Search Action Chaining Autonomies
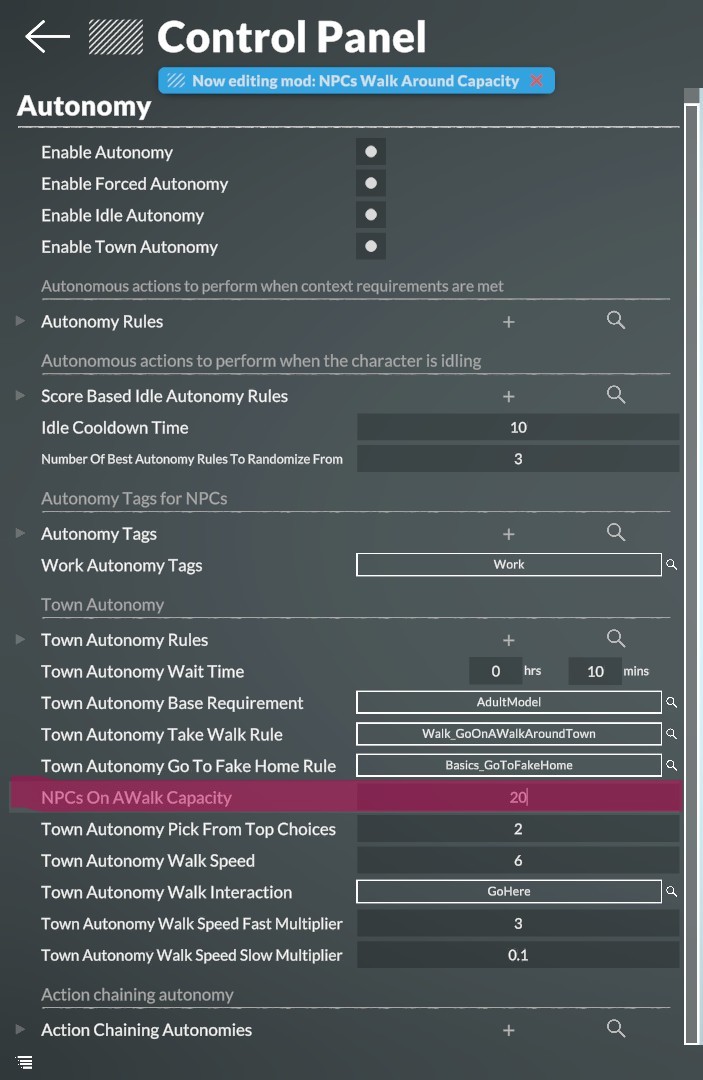The height and width of the screenshot is (1080, 703). [616, 1028]
